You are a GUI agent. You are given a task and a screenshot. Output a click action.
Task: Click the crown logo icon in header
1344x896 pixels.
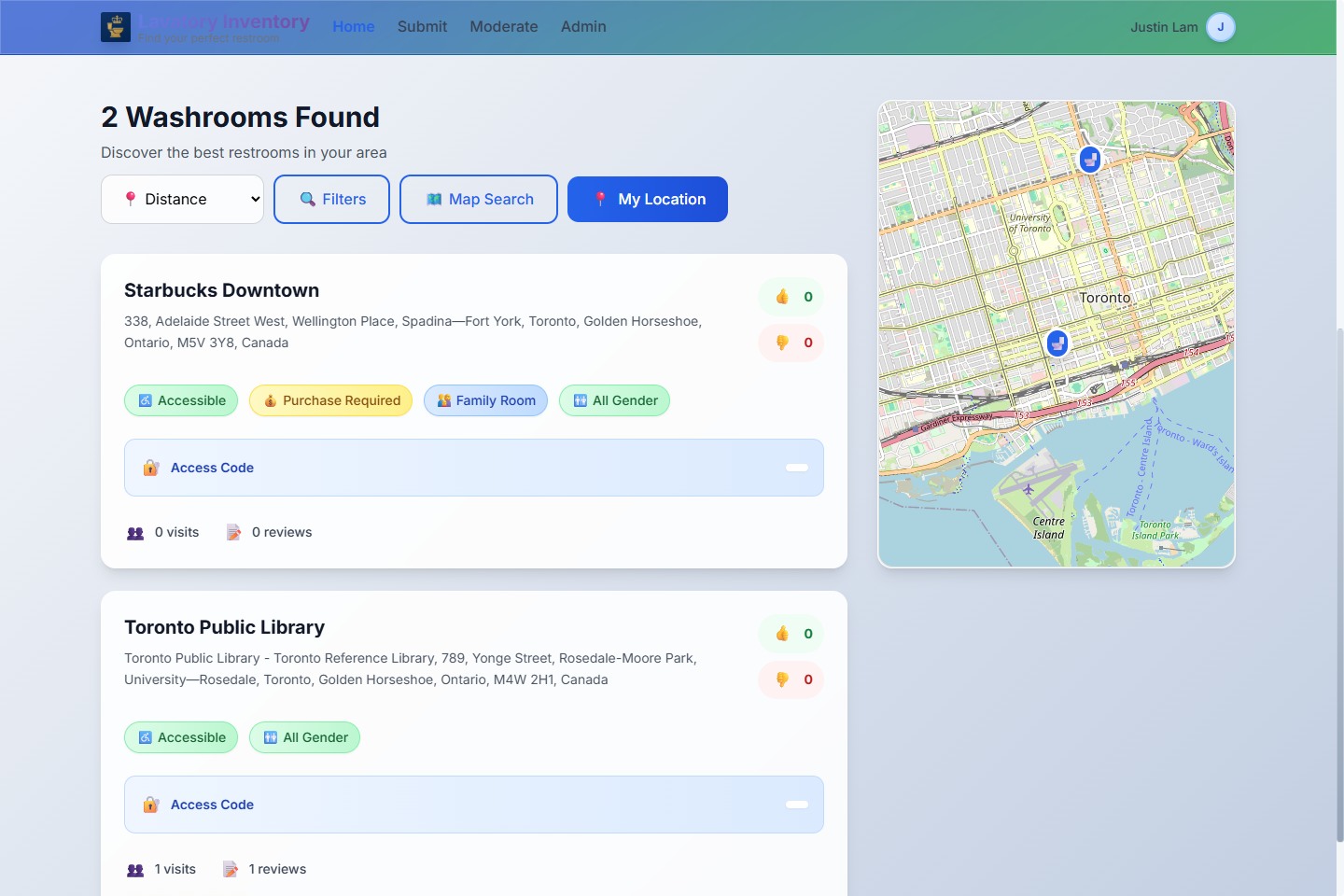click(116, 27)
